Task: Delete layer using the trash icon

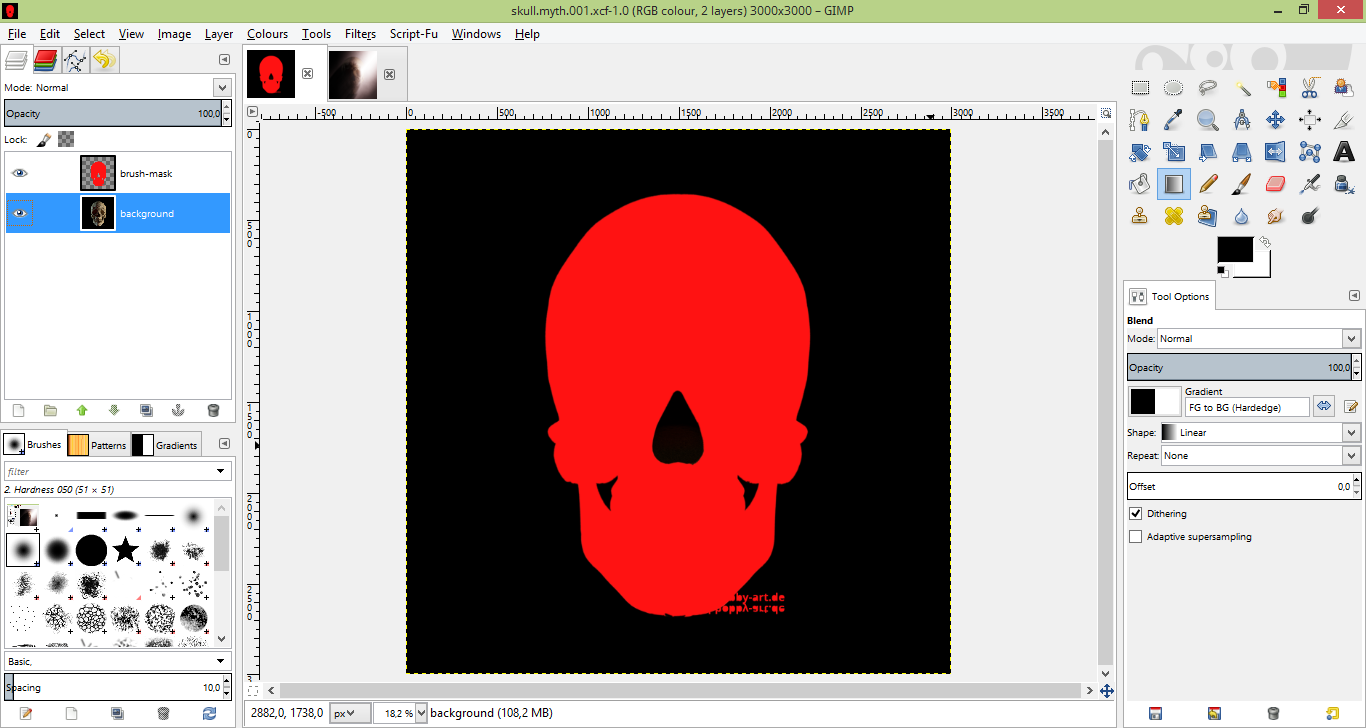Action: pyautogui.click(x=213, y=410)
